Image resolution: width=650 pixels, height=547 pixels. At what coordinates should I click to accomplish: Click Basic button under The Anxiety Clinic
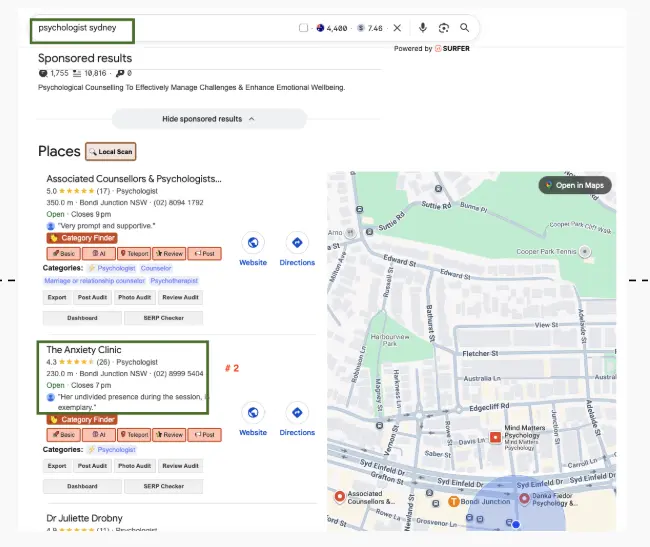[63, 435]
